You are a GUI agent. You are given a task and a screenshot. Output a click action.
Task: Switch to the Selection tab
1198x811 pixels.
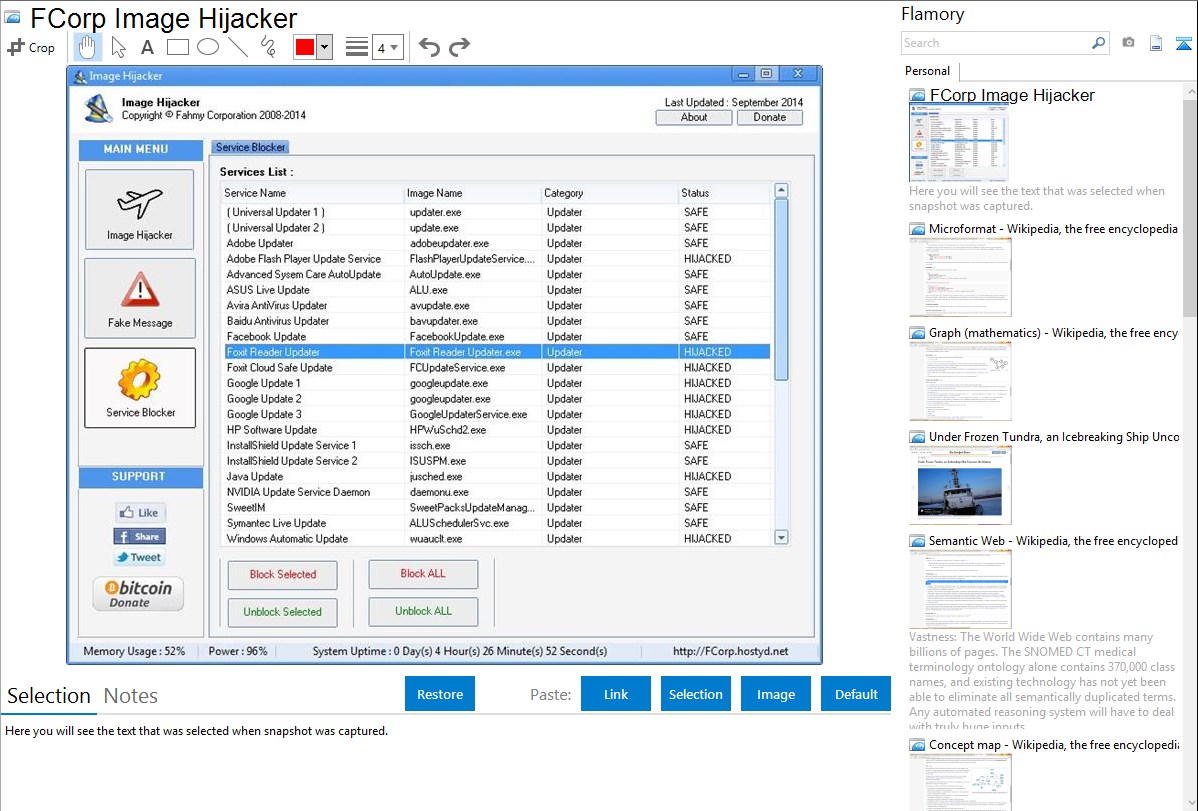pyautogui.click(x=49, y=696)
